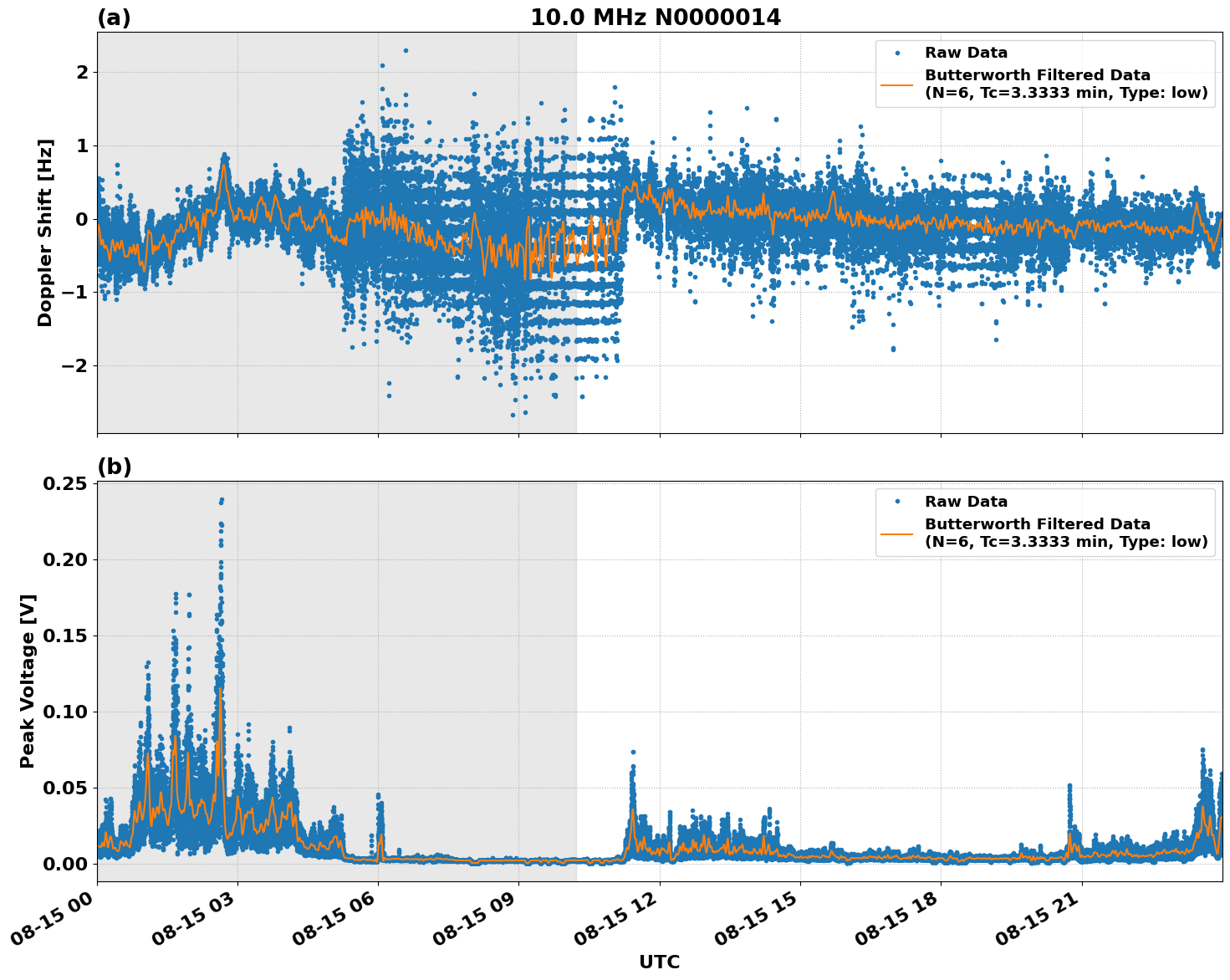Select the Raw Data marker in panel (b) legend
1230x980 pixels.
click(897, 499)
